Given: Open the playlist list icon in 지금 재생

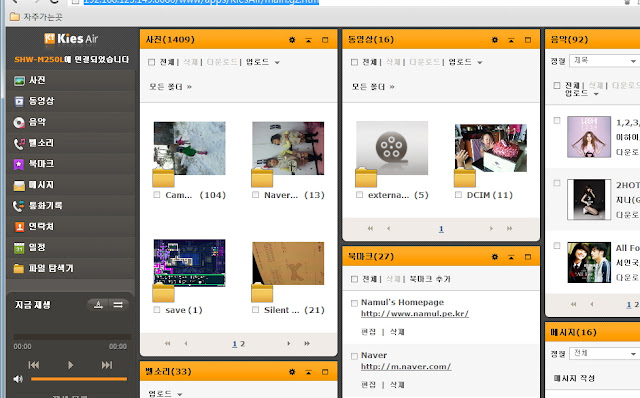Looking at the screenshot, I should click(x=118, y=305).
